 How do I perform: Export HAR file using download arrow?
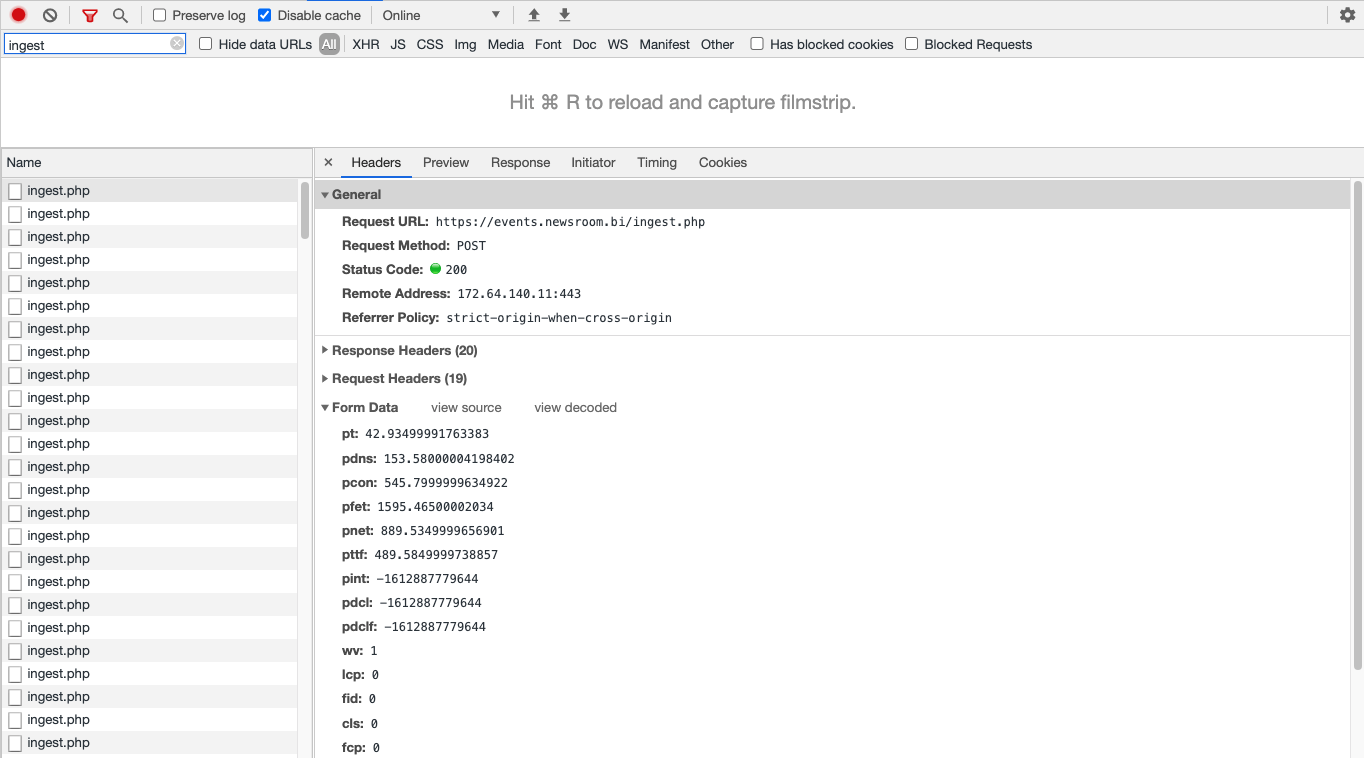pos(563,15)
